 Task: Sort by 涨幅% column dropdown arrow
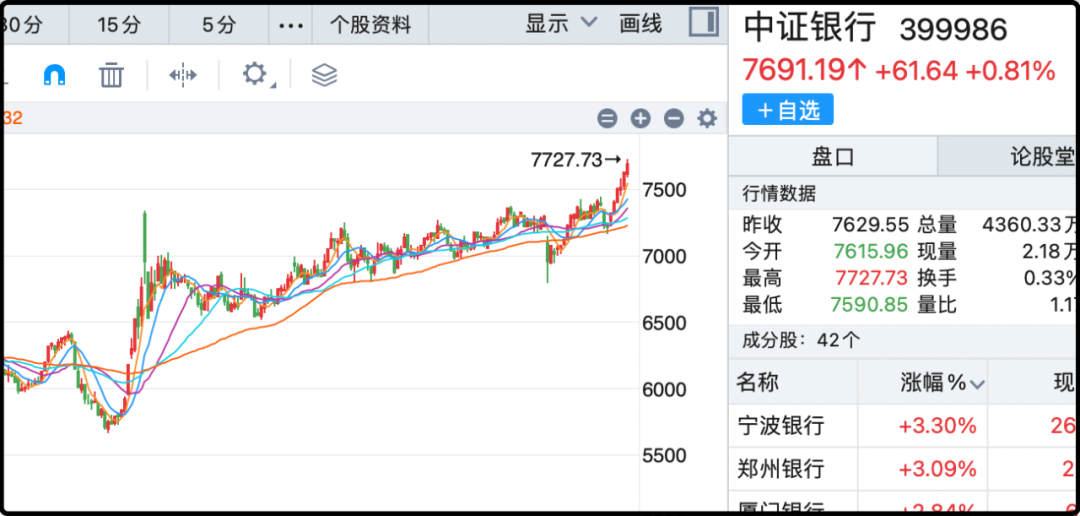coord(977,384)
